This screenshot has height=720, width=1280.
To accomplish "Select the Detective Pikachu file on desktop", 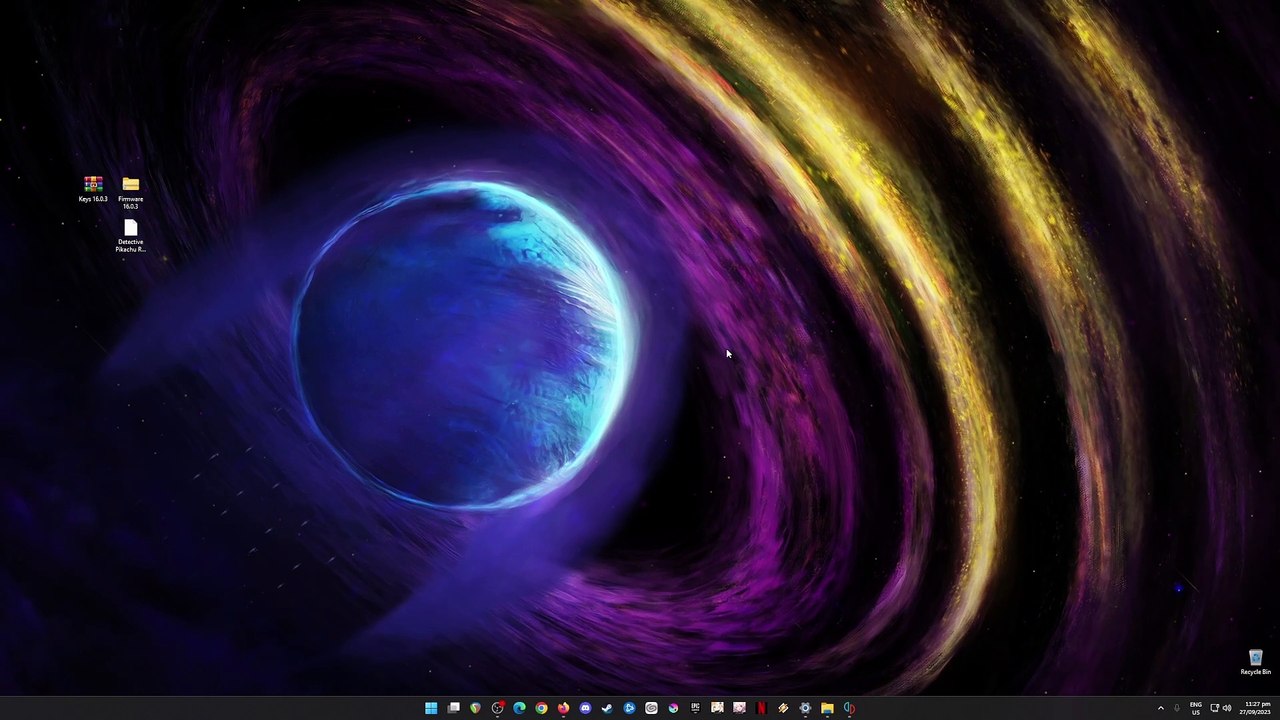I will pos(131,236).
